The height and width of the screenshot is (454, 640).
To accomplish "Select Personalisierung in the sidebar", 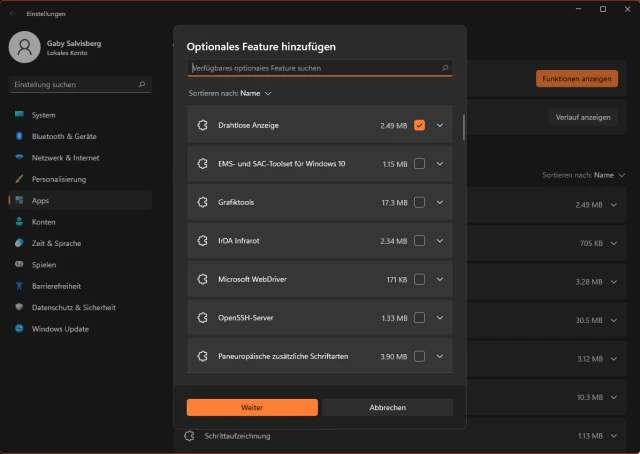I will (59, 179).
